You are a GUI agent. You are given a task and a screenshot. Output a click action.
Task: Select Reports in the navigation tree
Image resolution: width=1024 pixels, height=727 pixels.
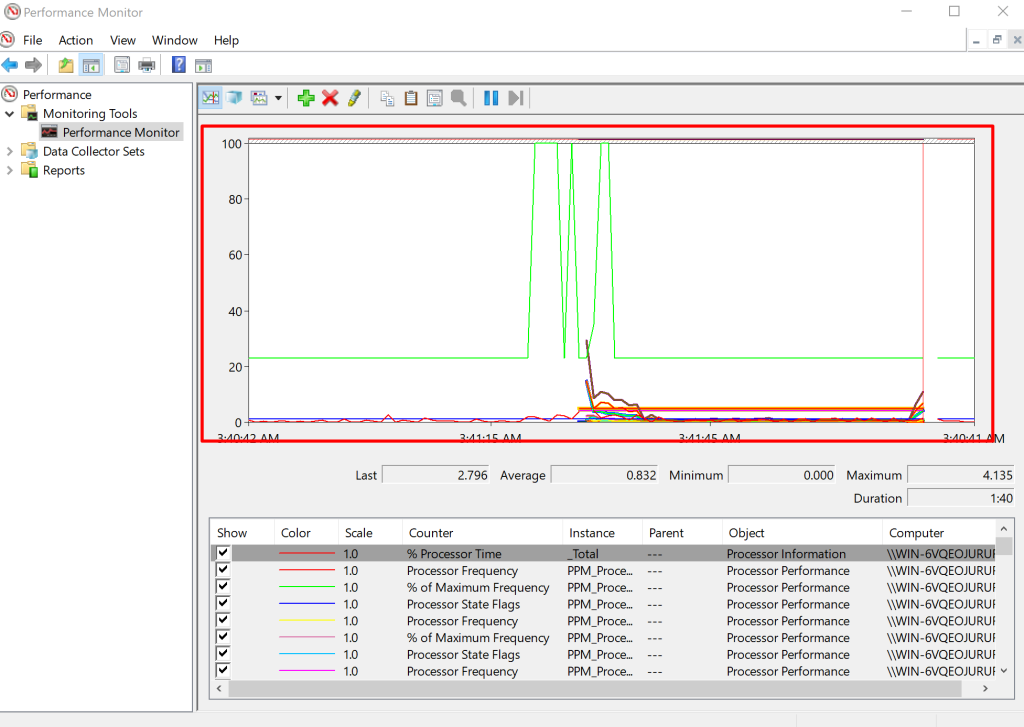[x=64, y=170]
